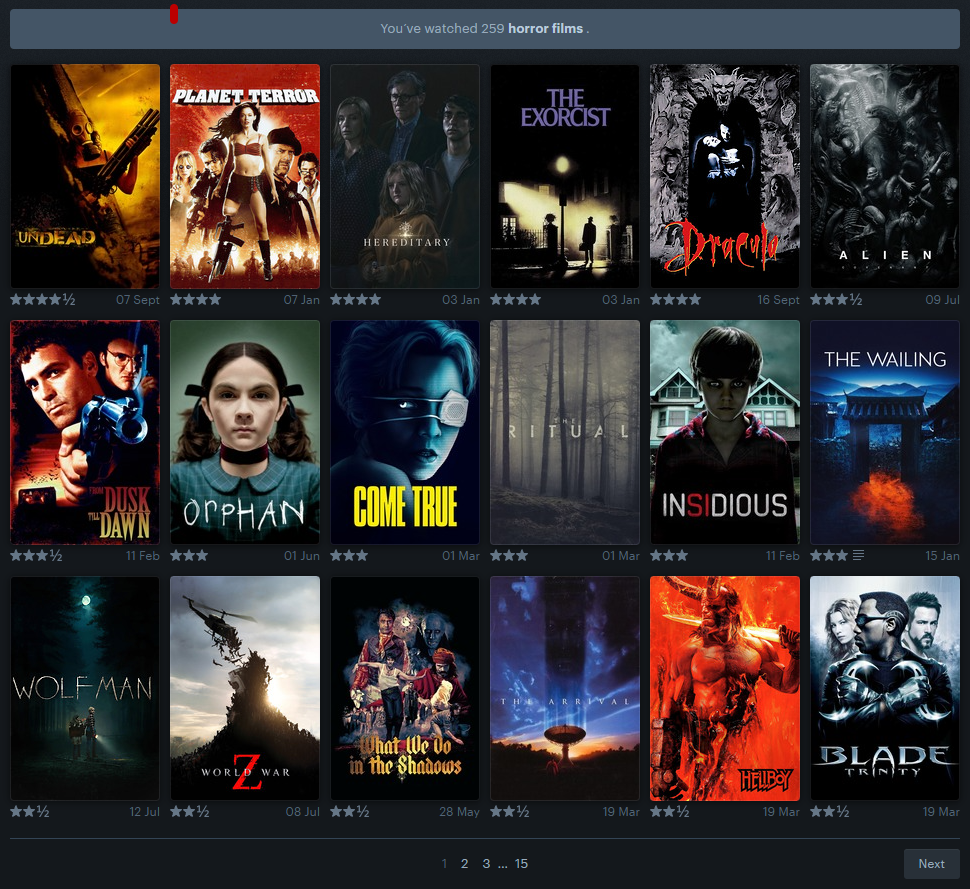Click the star rating under The Exorcist

[515, 299]
